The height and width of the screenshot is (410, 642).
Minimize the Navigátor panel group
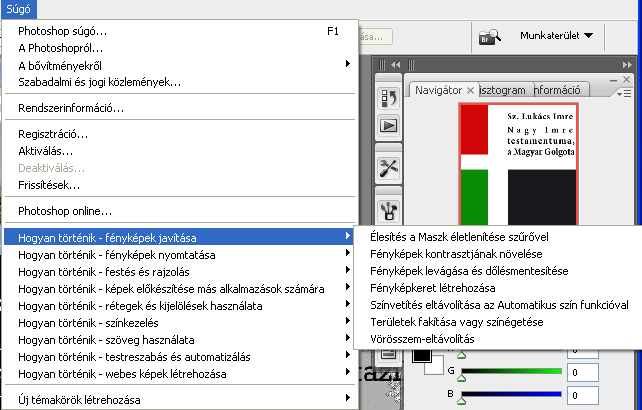tap(613, 80)
